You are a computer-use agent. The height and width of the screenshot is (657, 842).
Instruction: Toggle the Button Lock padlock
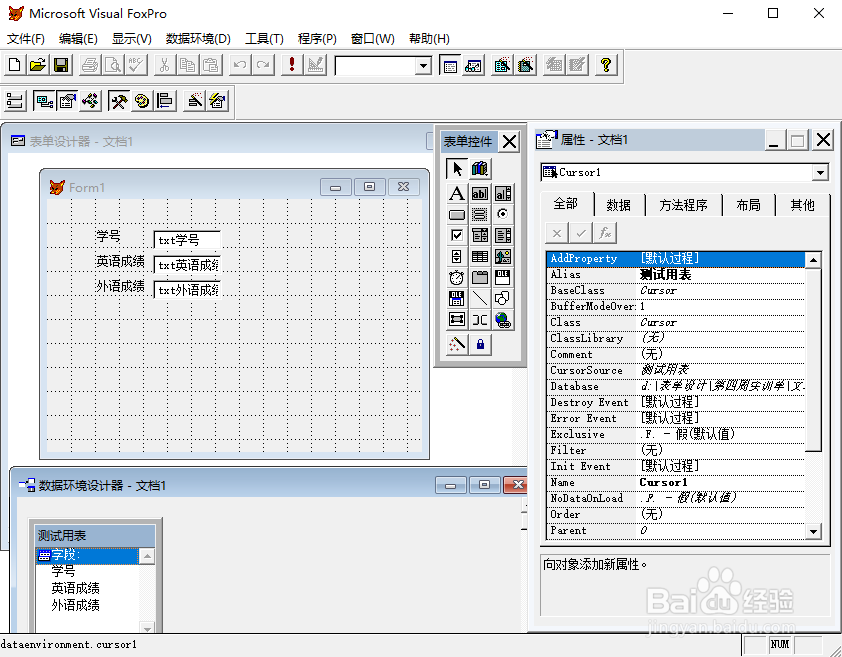click(x=480, y=344)
